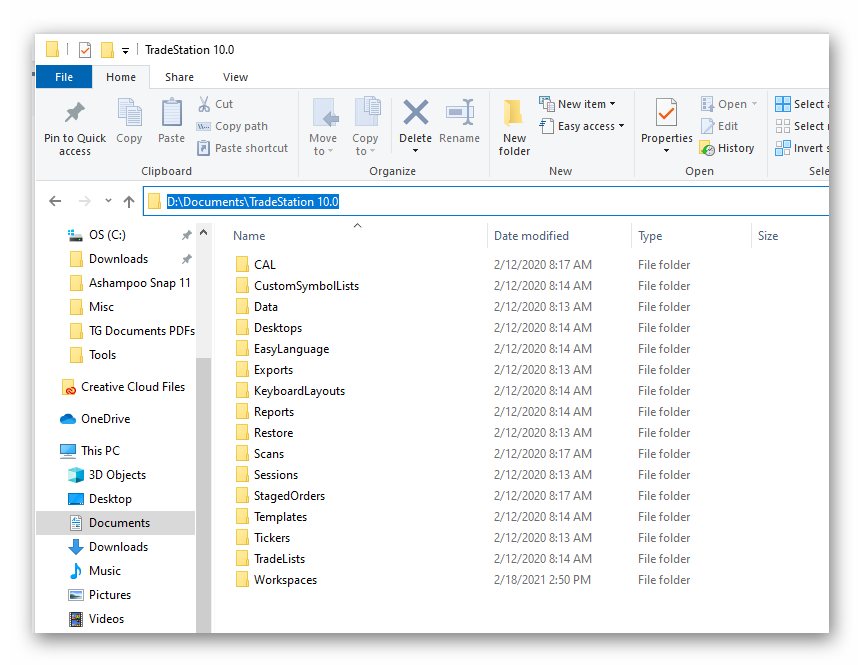Create a New folder
Screen dimensions: 861x665
coord(514,127)
